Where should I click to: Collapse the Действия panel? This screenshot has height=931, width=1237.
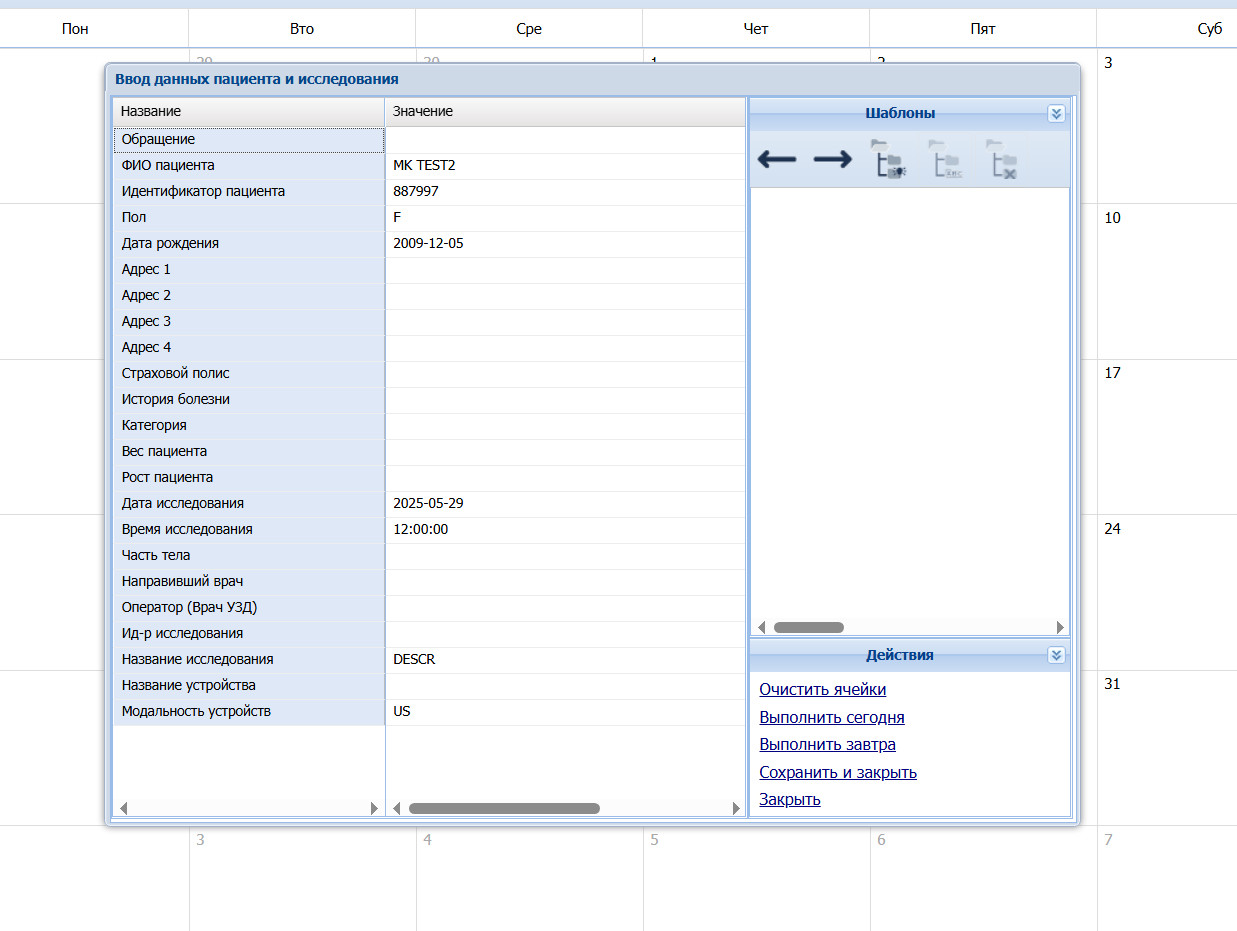[1057, 655]
